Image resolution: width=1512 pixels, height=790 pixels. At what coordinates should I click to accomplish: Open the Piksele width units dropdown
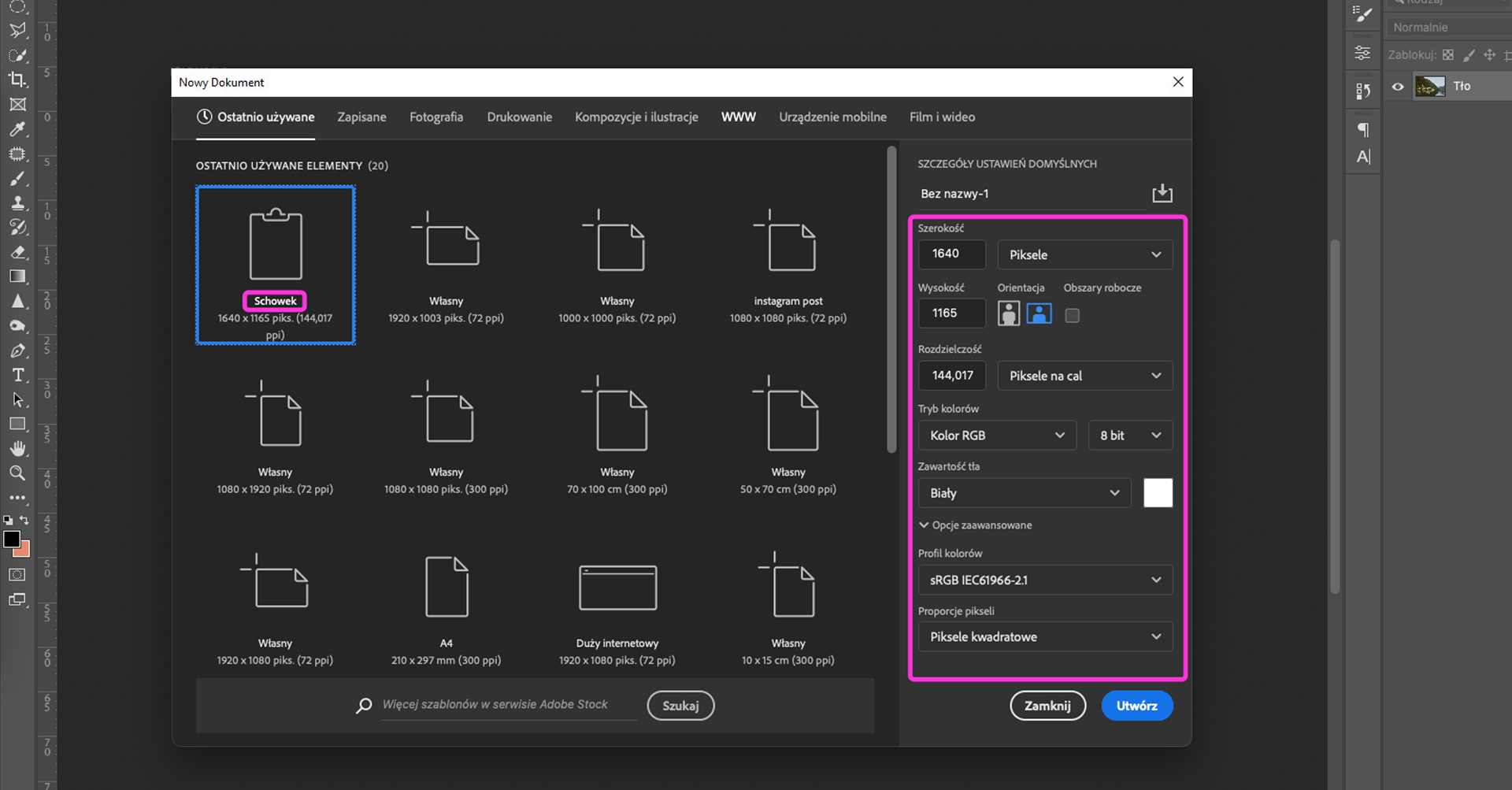click(x=1084, y=255)
